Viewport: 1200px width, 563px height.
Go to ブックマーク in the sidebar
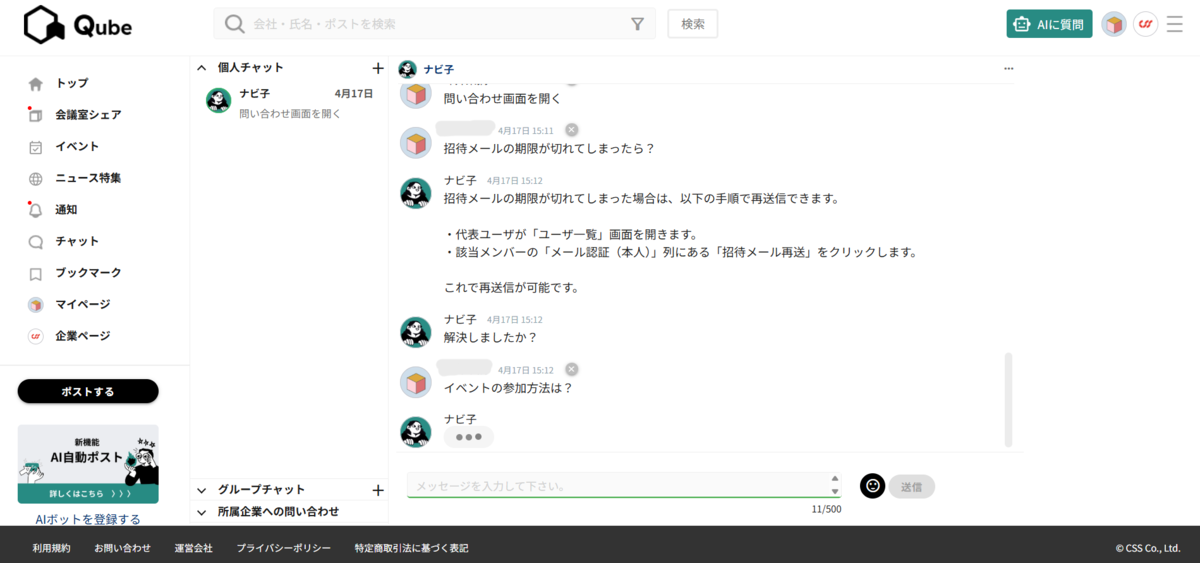[88, 273]
